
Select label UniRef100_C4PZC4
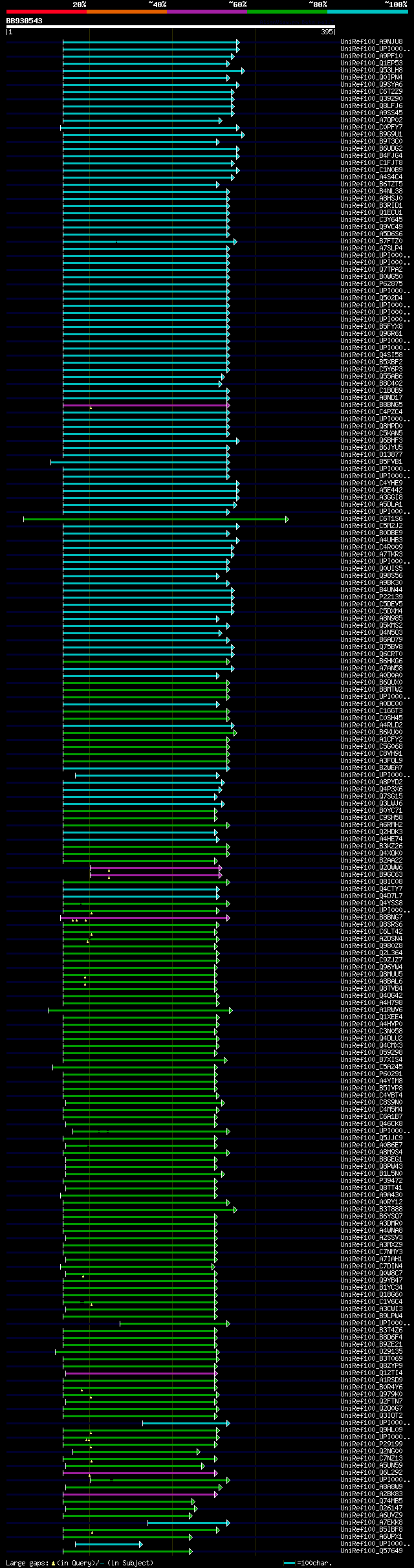pyautogui.click(x=371, y=412)
